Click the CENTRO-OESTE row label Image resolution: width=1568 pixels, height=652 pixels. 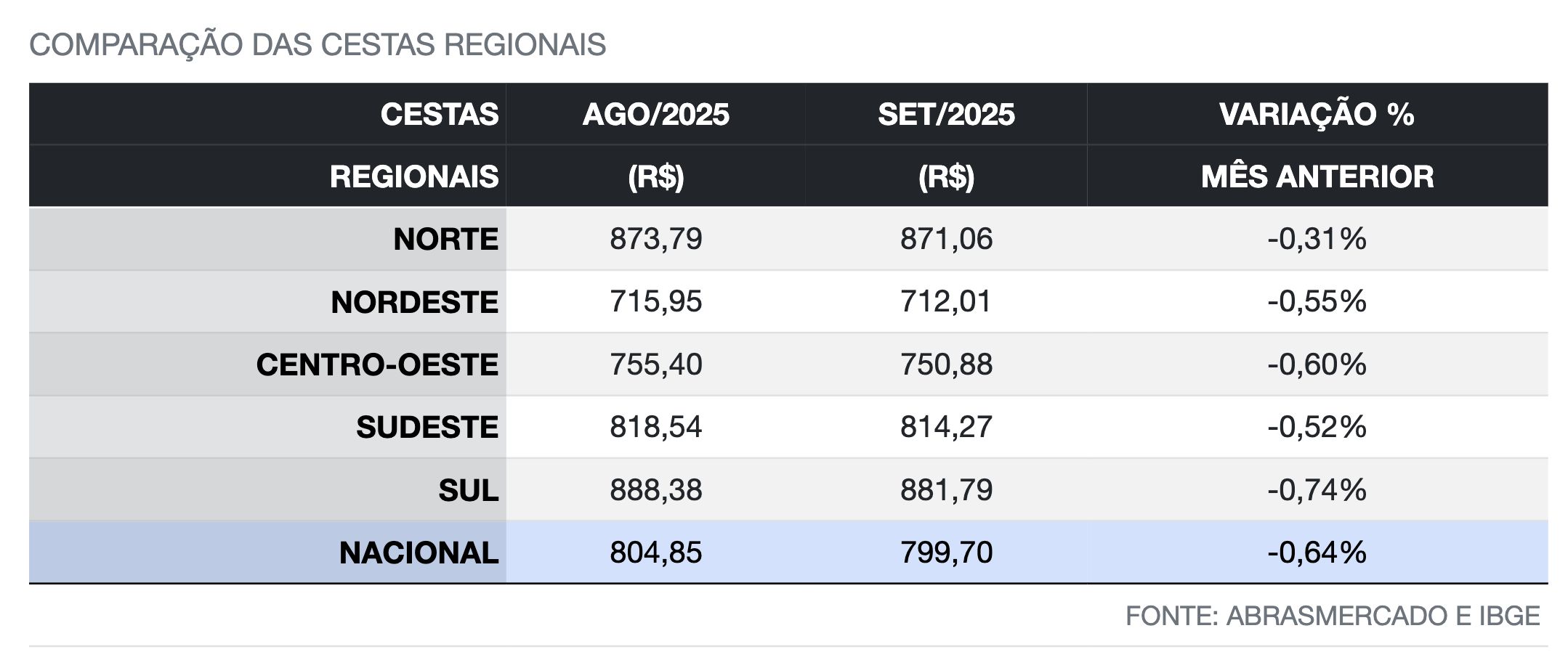(377, 364)
